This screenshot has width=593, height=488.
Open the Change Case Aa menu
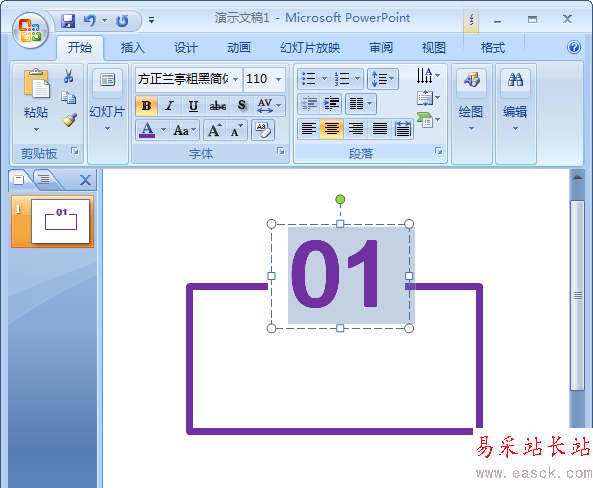[x=184, y=131]
